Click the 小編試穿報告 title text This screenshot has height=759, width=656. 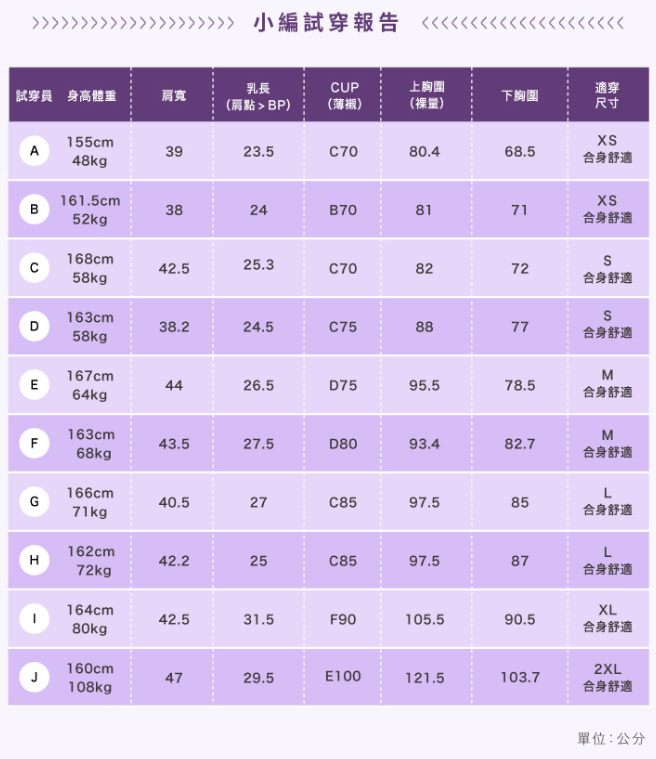pos(327,23)
